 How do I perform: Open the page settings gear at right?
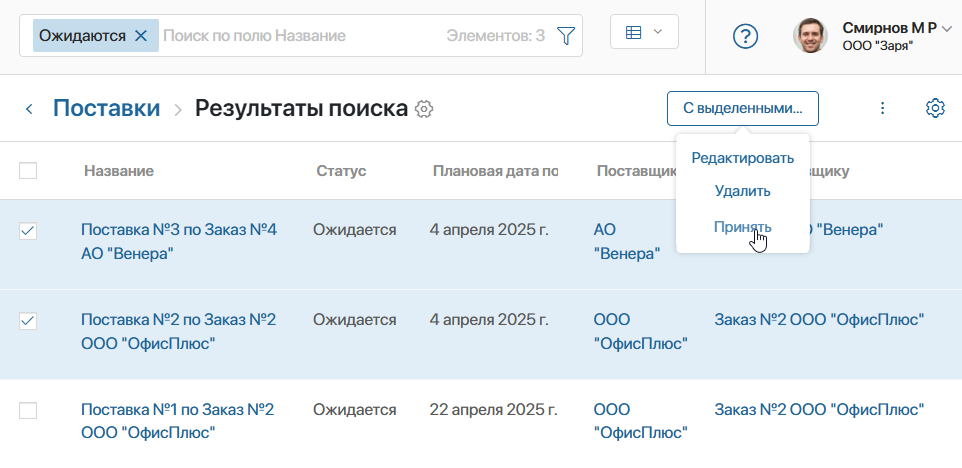pyautogui.click(x=935, y=108)
